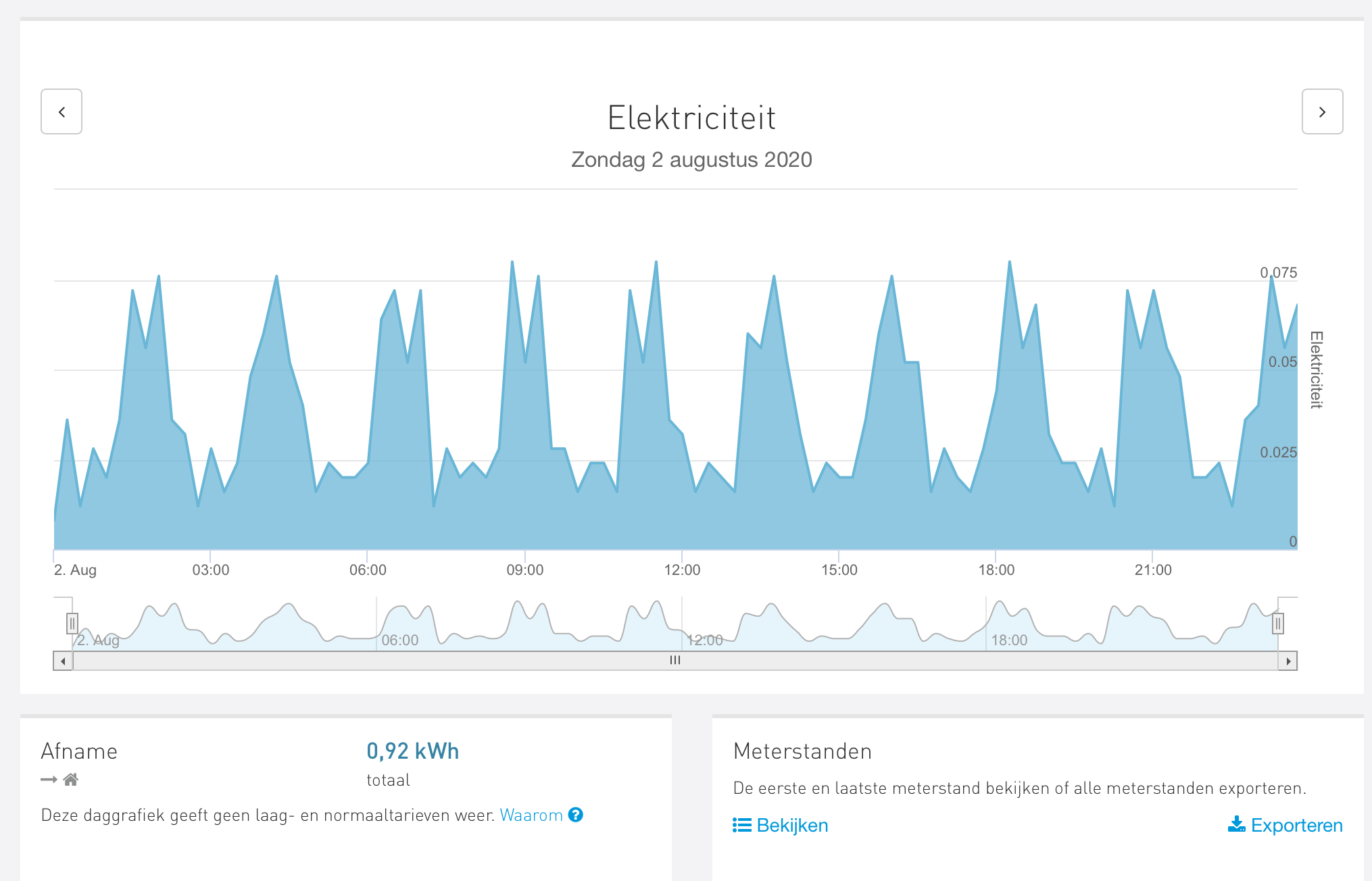The width and height of the screenshot is (1372, 881).
Task: Open Bekijken to view meter readings
Action: click(792, 825)
